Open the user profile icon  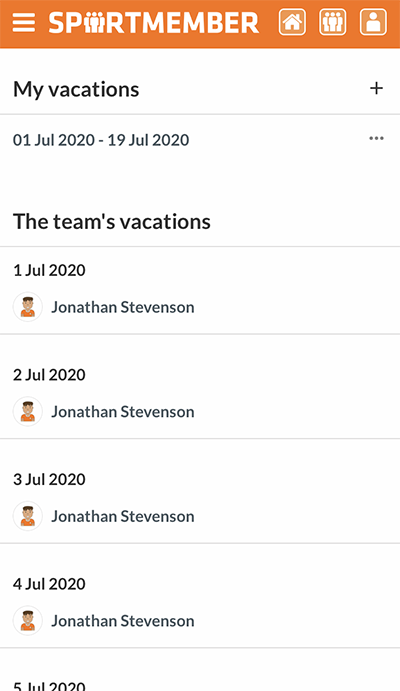point(373,22)
